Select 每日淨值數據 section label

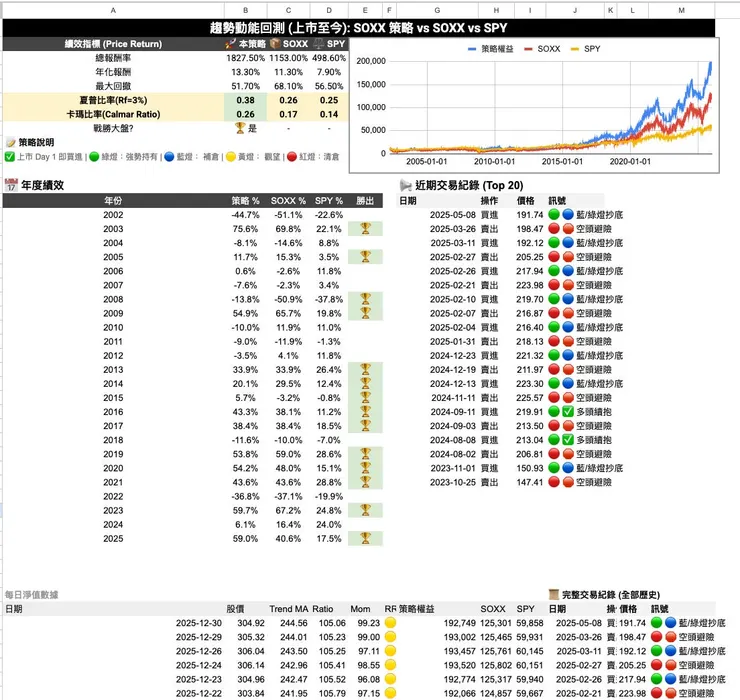tap(32, 595)
